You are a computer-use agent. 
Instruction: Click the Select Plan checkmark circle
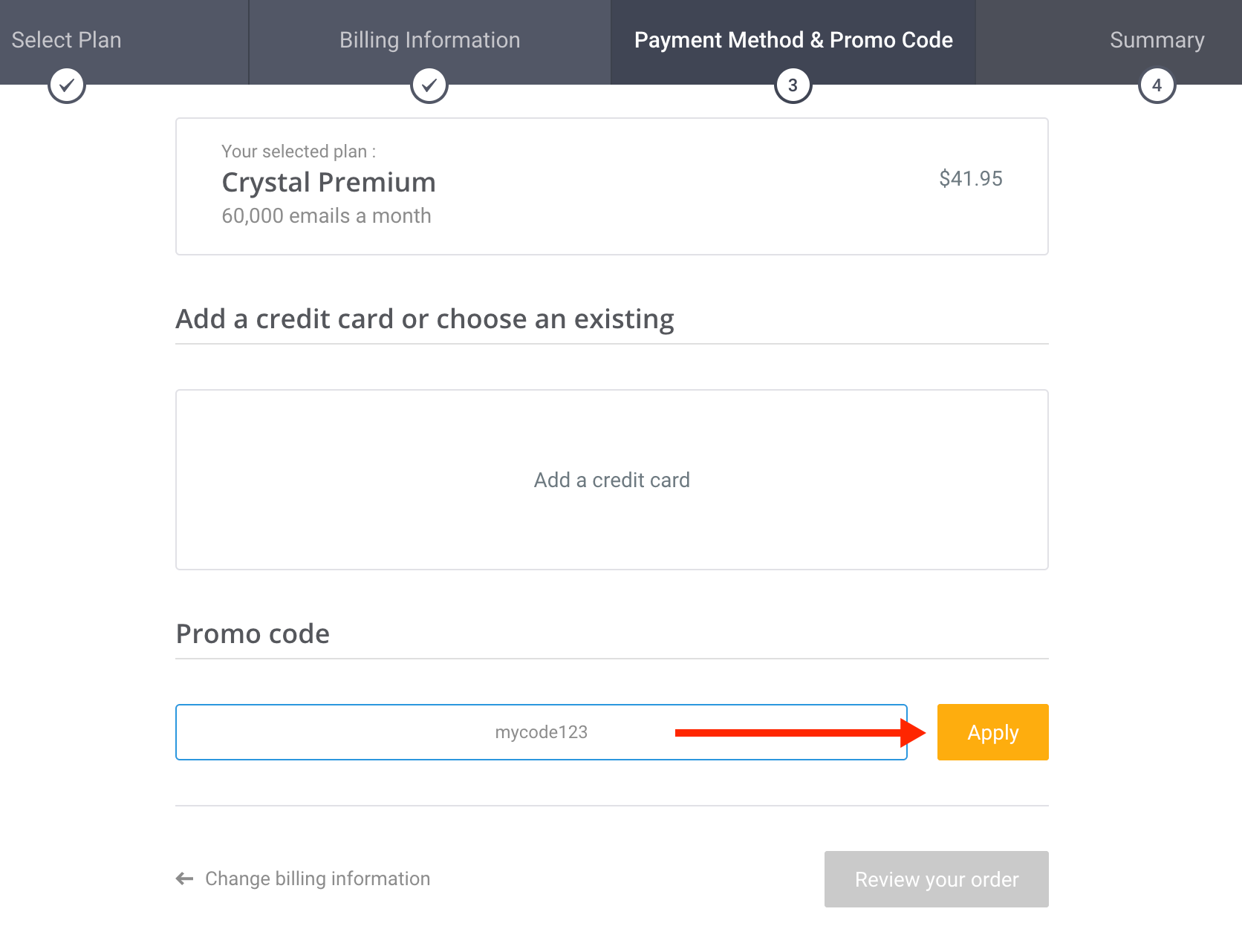(x=67, y=85)
